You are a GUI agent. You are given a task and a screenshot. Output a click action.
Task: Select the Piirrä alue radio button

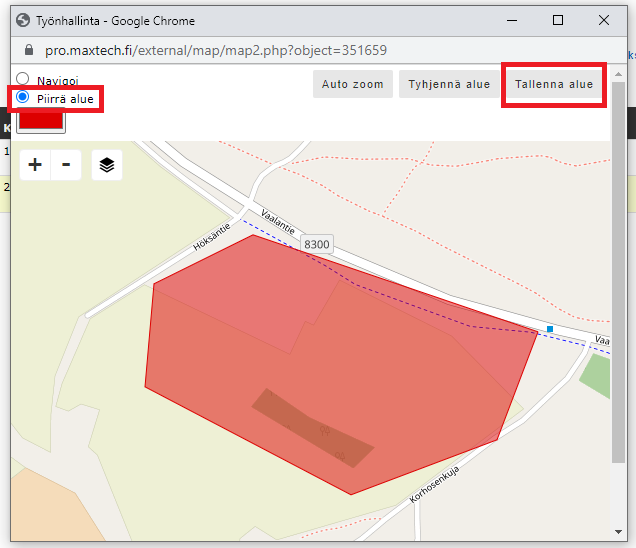pos(22,98)
